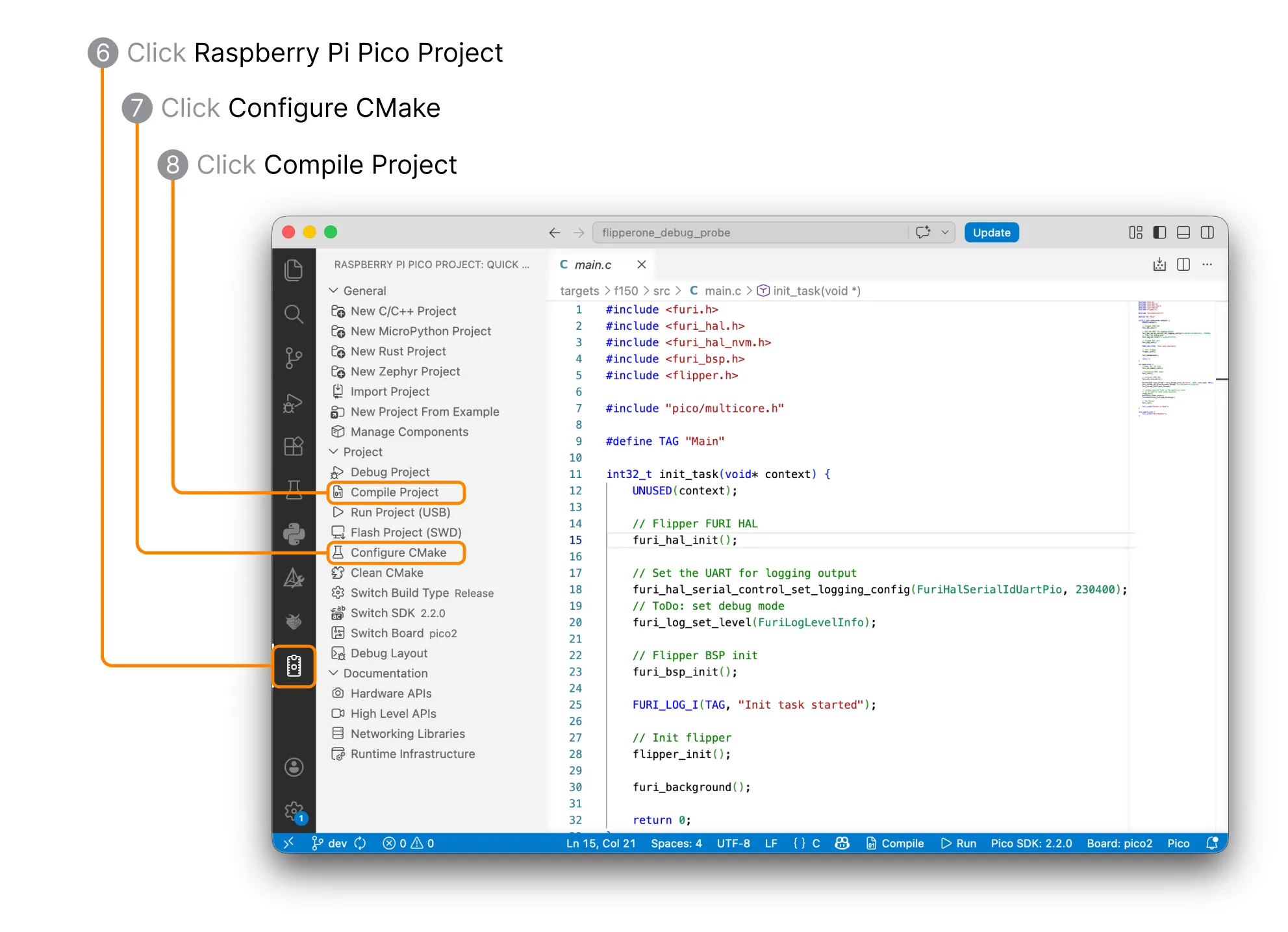Image resolution: width=1288 pixels, height=932 pixels.
Task: Open the Testing beaker icon
Action: [294, 489]
